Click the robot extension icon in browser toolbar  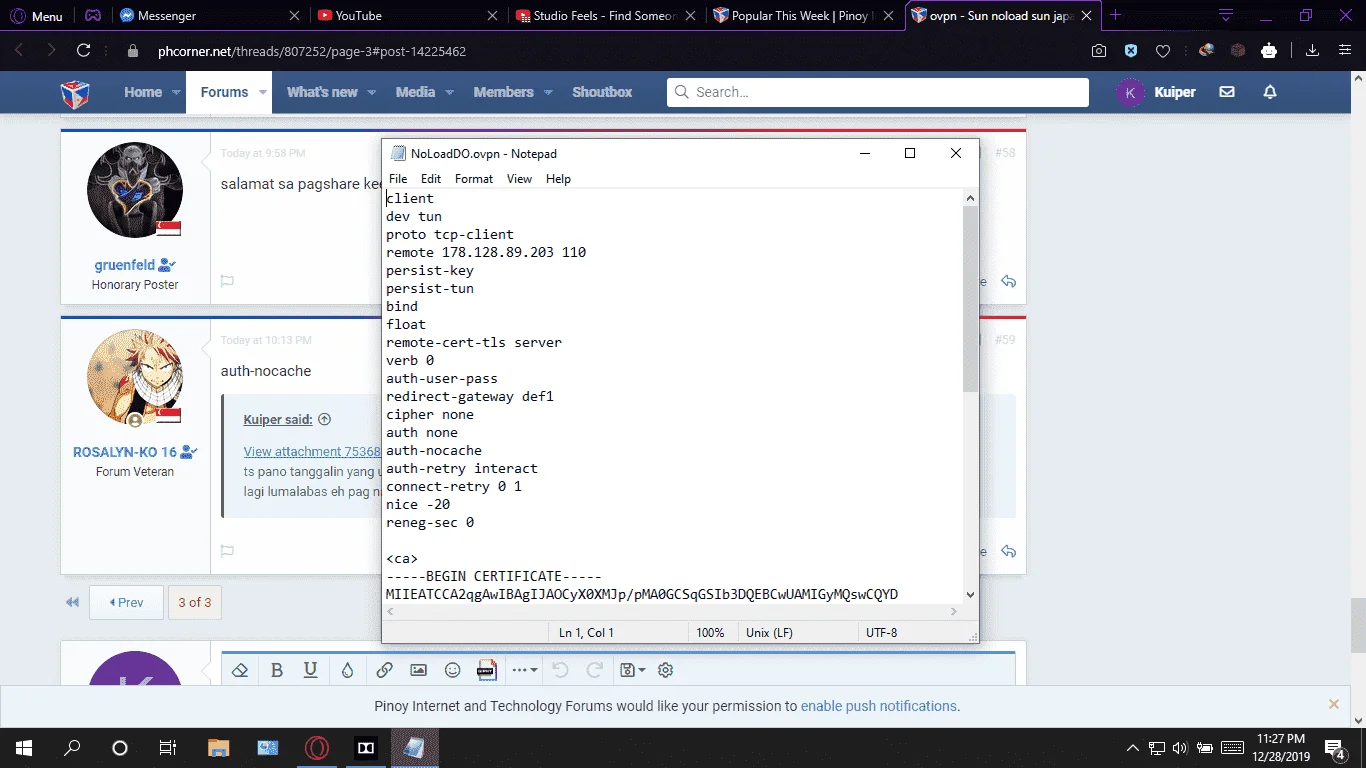[x=1269, y=51]
